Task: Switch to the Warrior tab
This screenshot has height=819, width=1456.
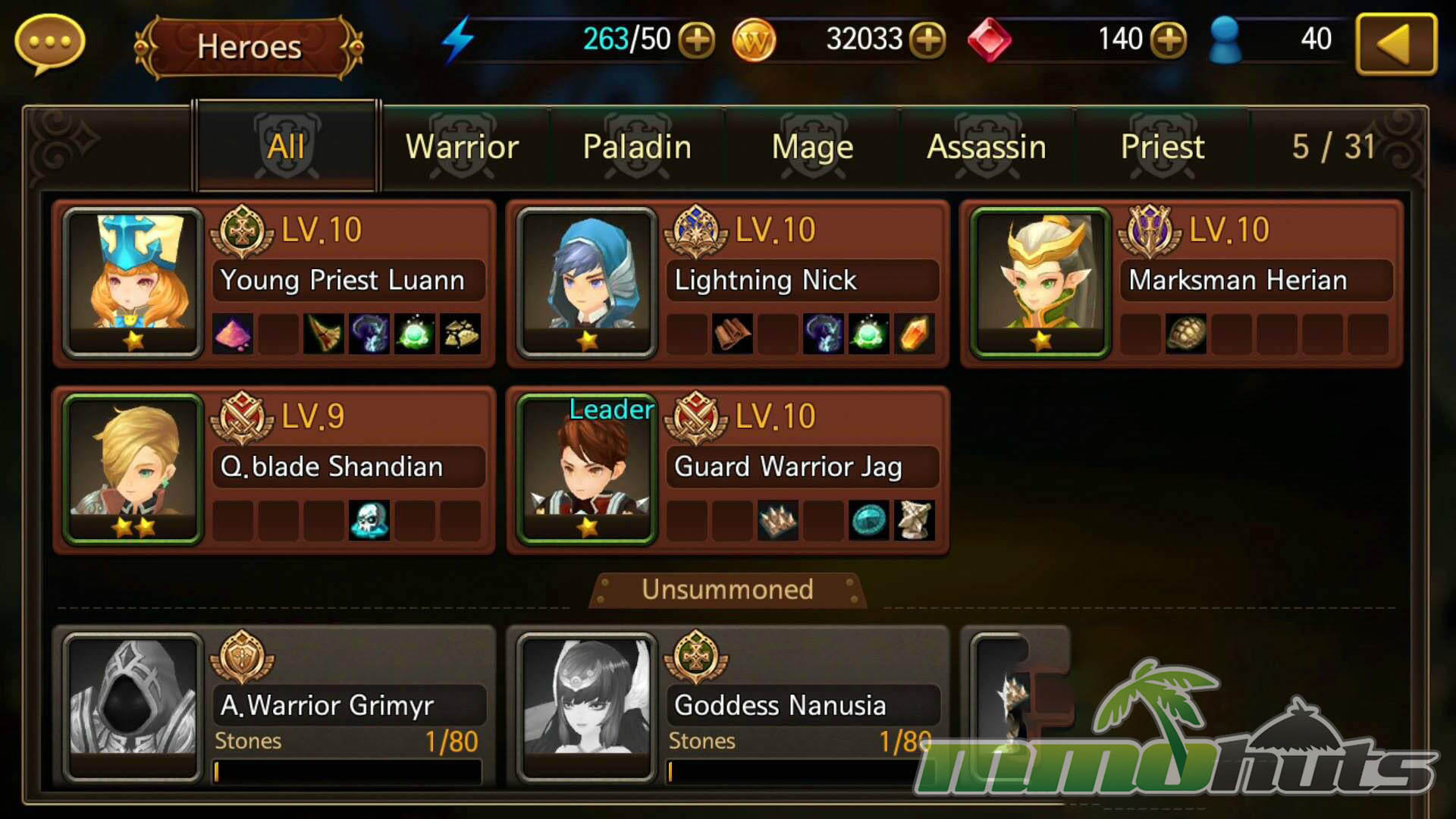Action: pos(463,146)
